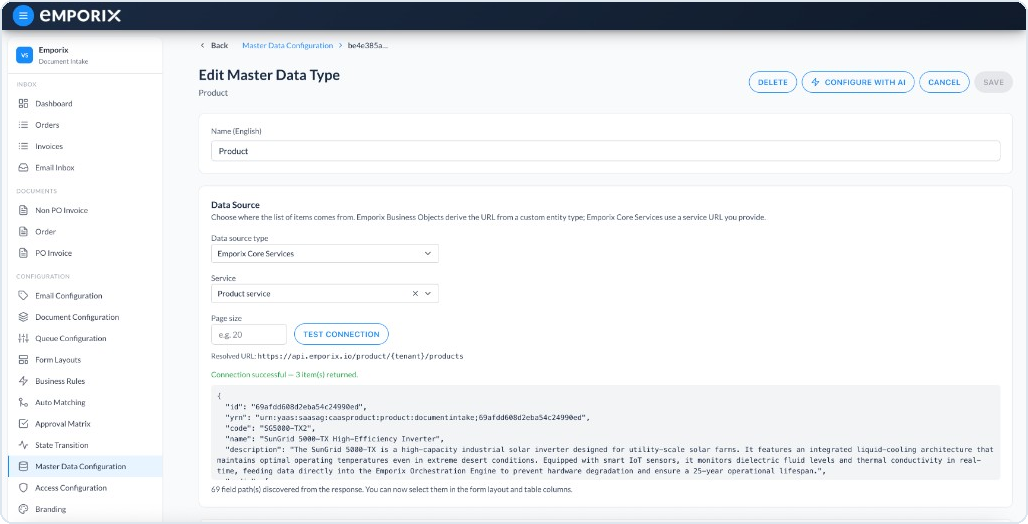Click the Form Layouts icon

[x=23, y=360]
